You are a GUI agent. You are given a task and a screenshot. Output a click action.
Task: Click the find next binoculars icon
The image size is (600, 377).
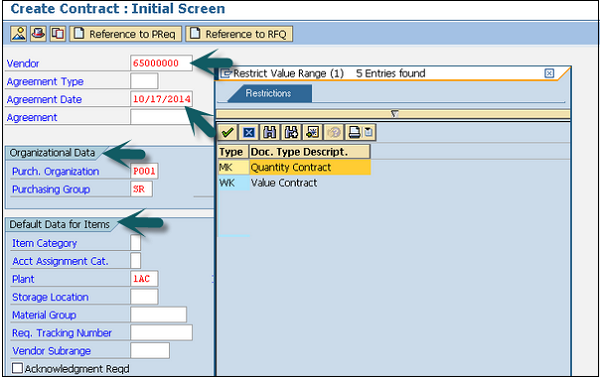coord(291,132)
